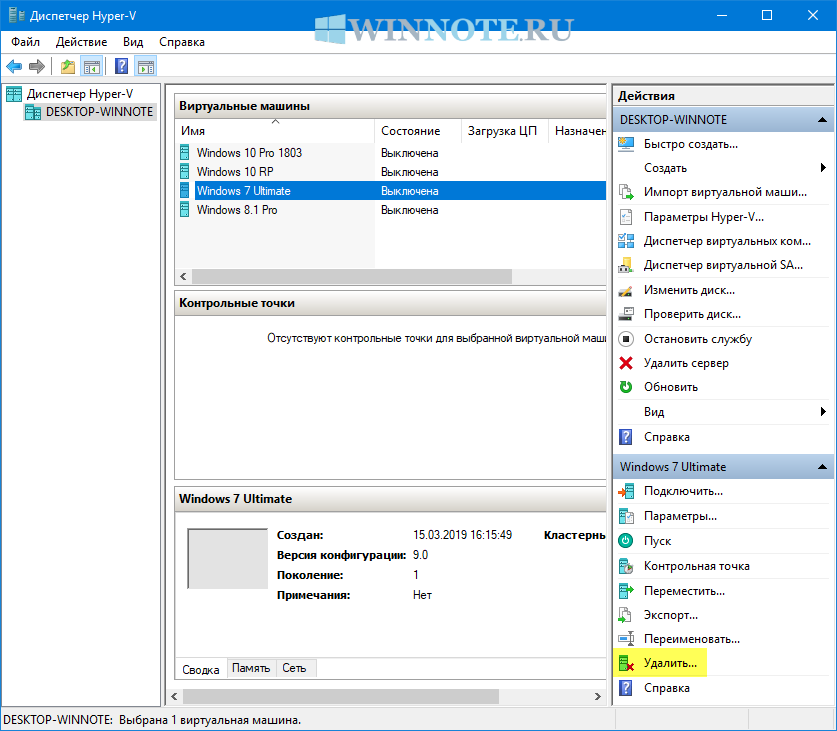Select the Windows 7 Ultimate virtual machine row
This screenshot has height=731, width=837.
point(392,191)
